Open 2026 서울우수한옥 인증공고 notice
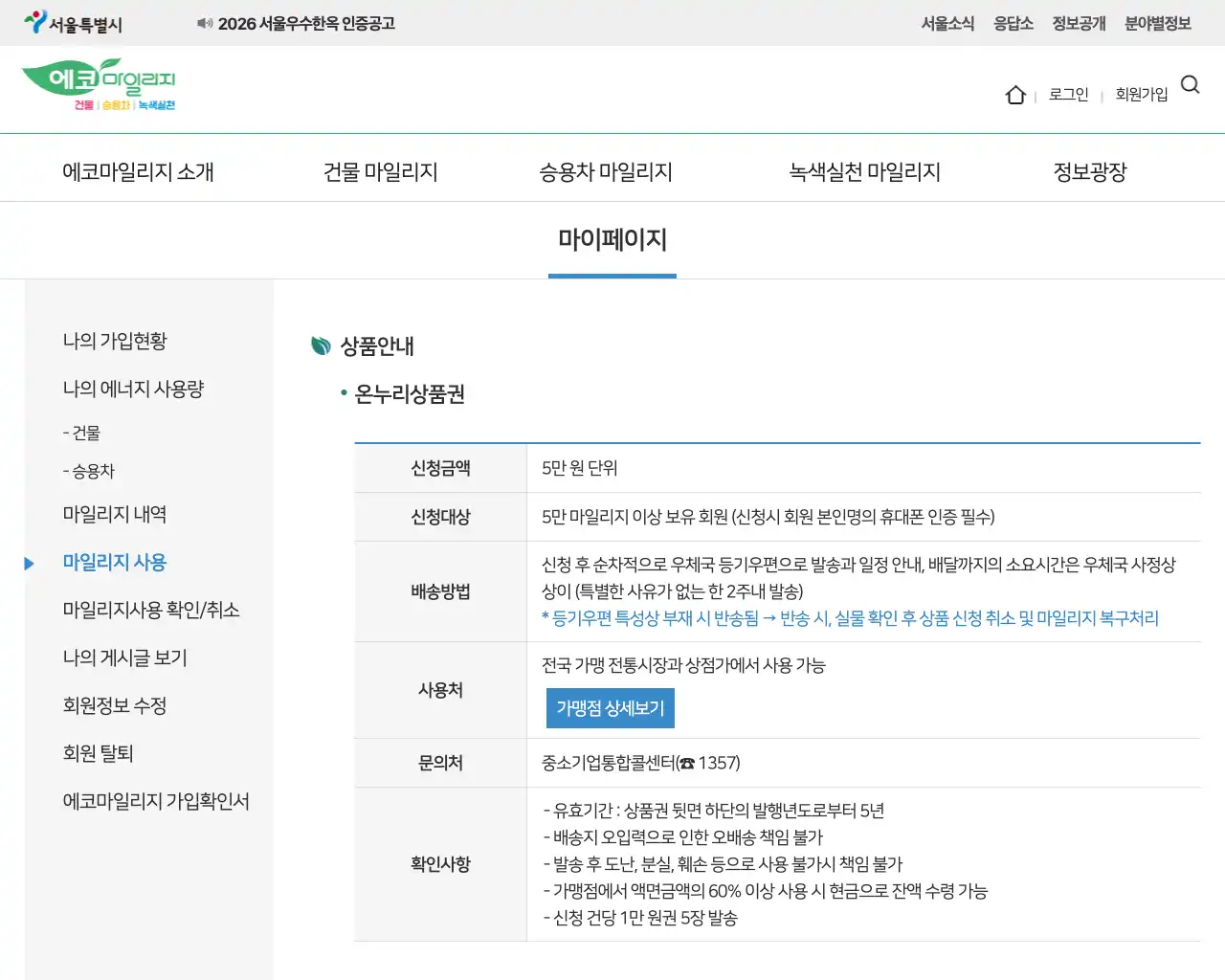Viewport: 1225px width, 980px height. pyautogui.click(x=306, y=23)
